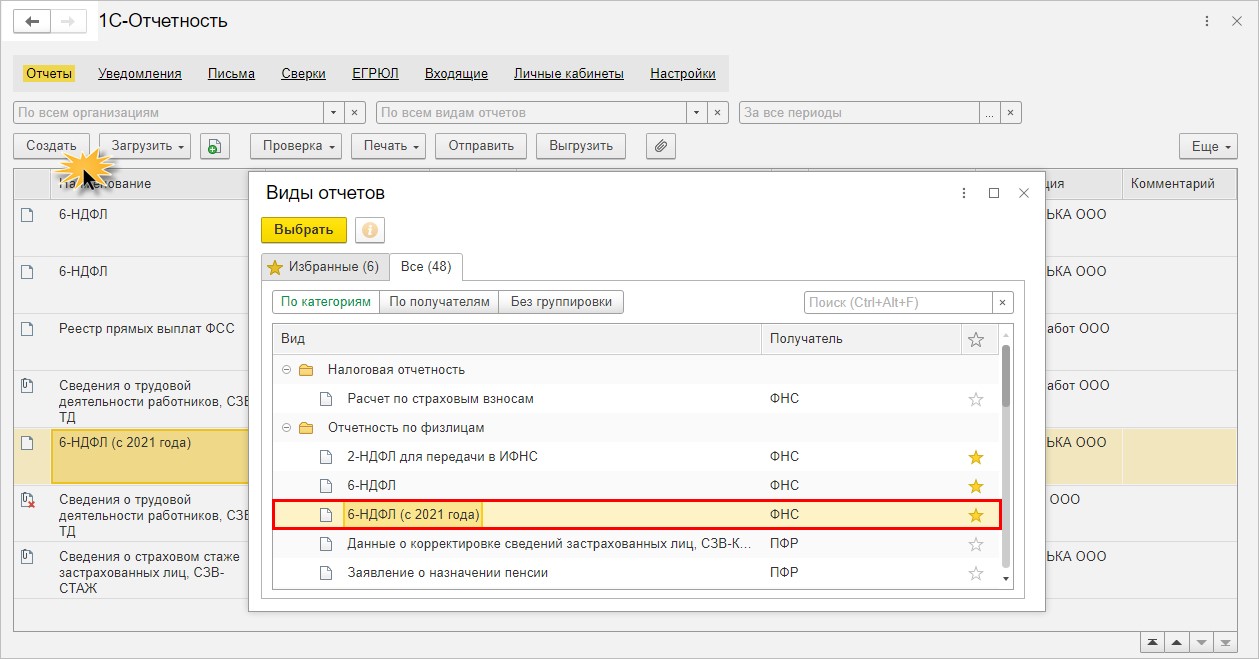The image size is (1259, 659).
Task: Click the Создать button
Action: (52, 146)
